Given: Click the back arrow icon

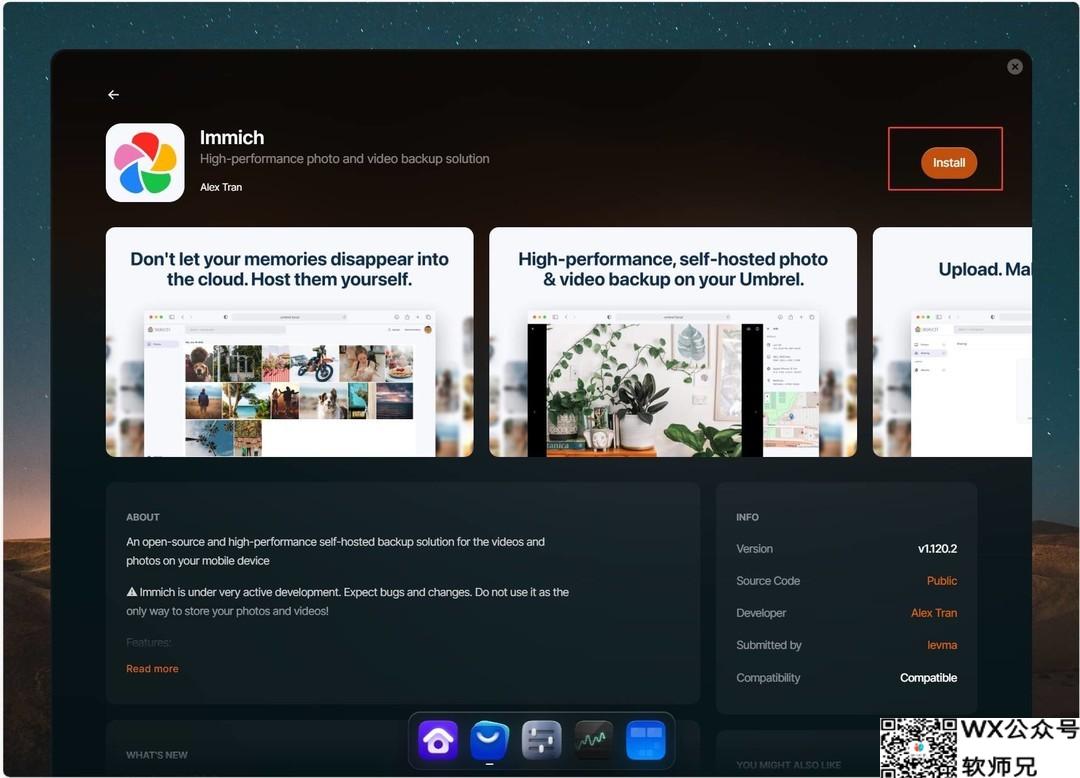Looking at the screenshot, I should (114, 94).
